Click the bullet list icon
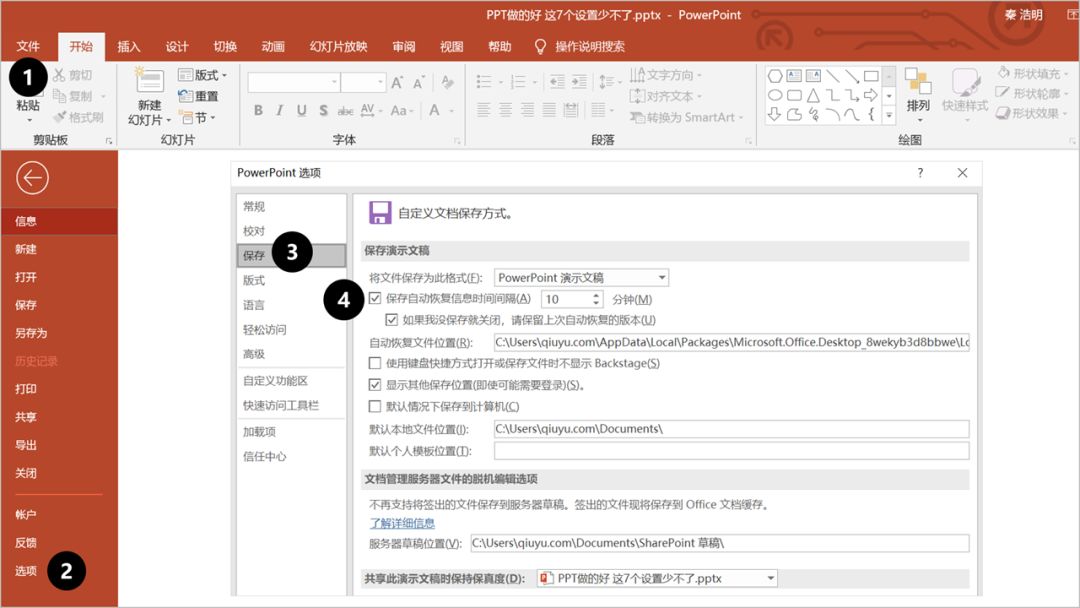This screenshot has width=1080, height=608. coord(484,83)
